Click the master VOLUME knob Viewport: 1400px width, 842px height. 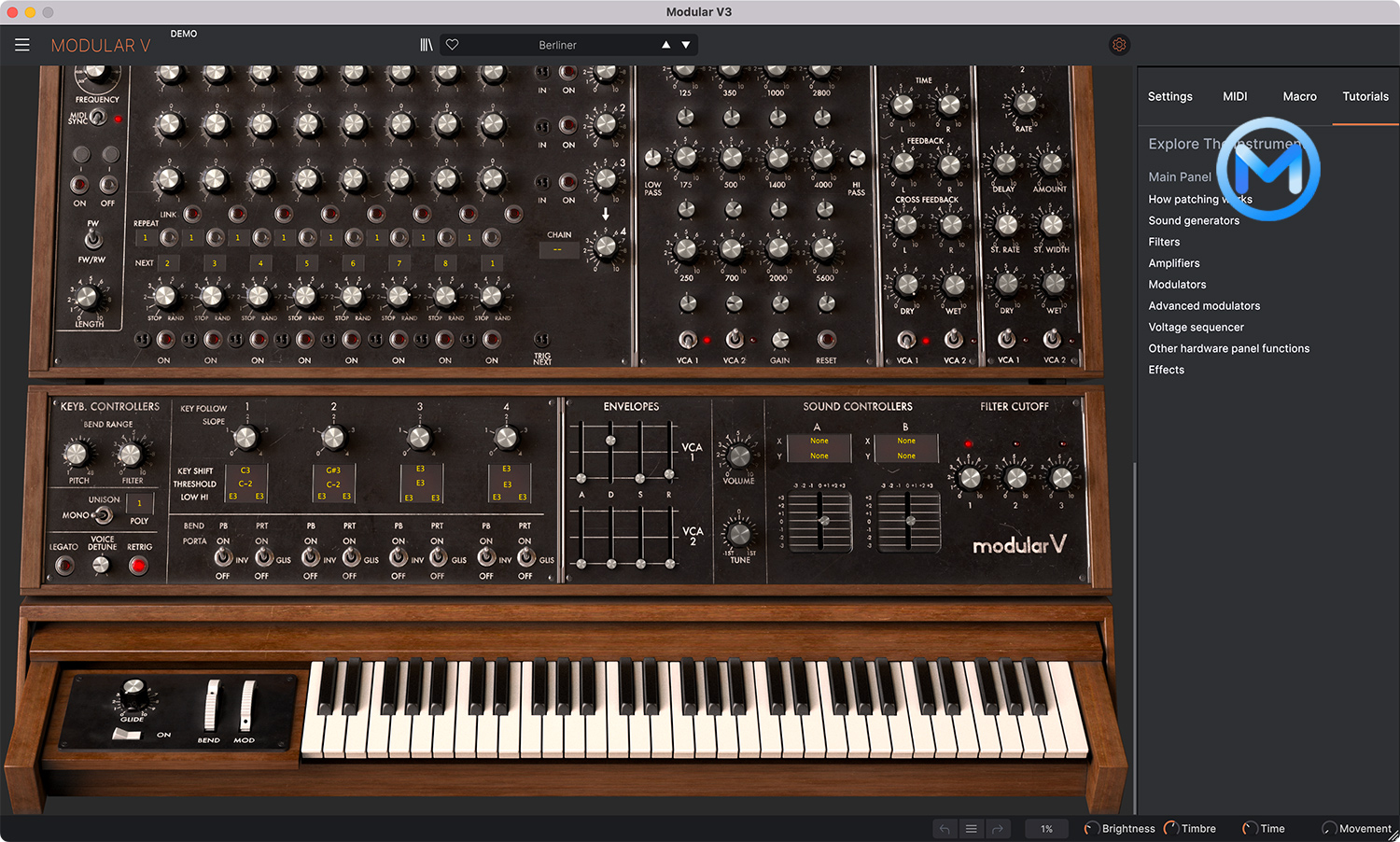click(x=739, y=456)
